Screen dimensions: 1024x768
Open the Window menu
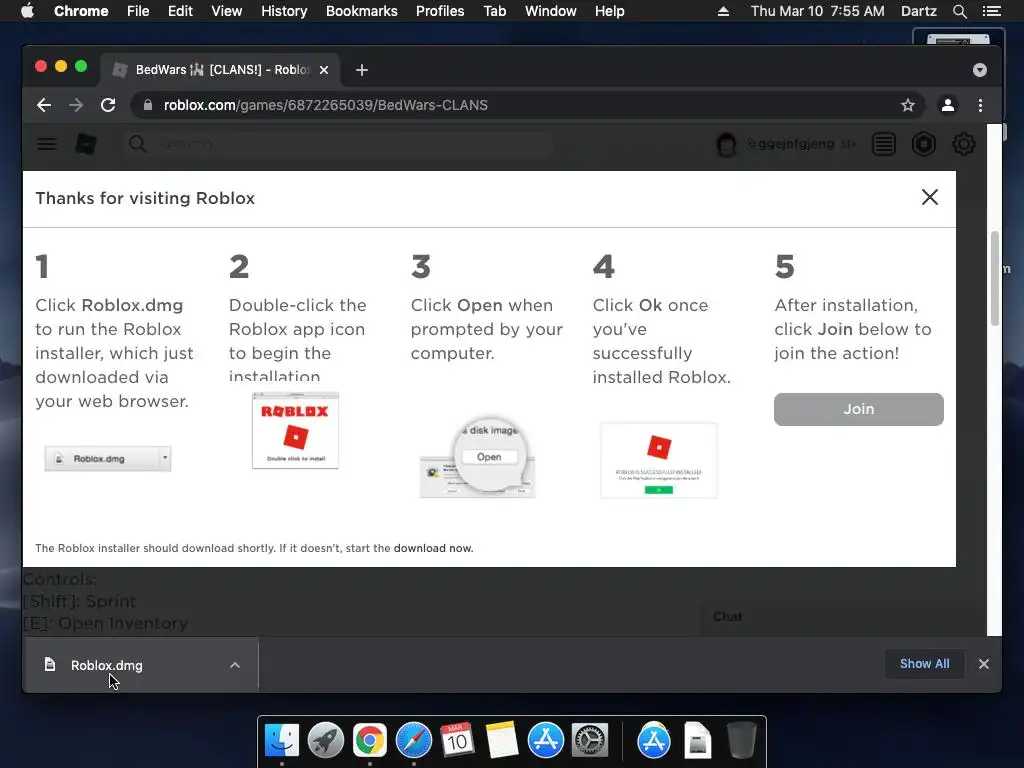[x=551, y=11]
